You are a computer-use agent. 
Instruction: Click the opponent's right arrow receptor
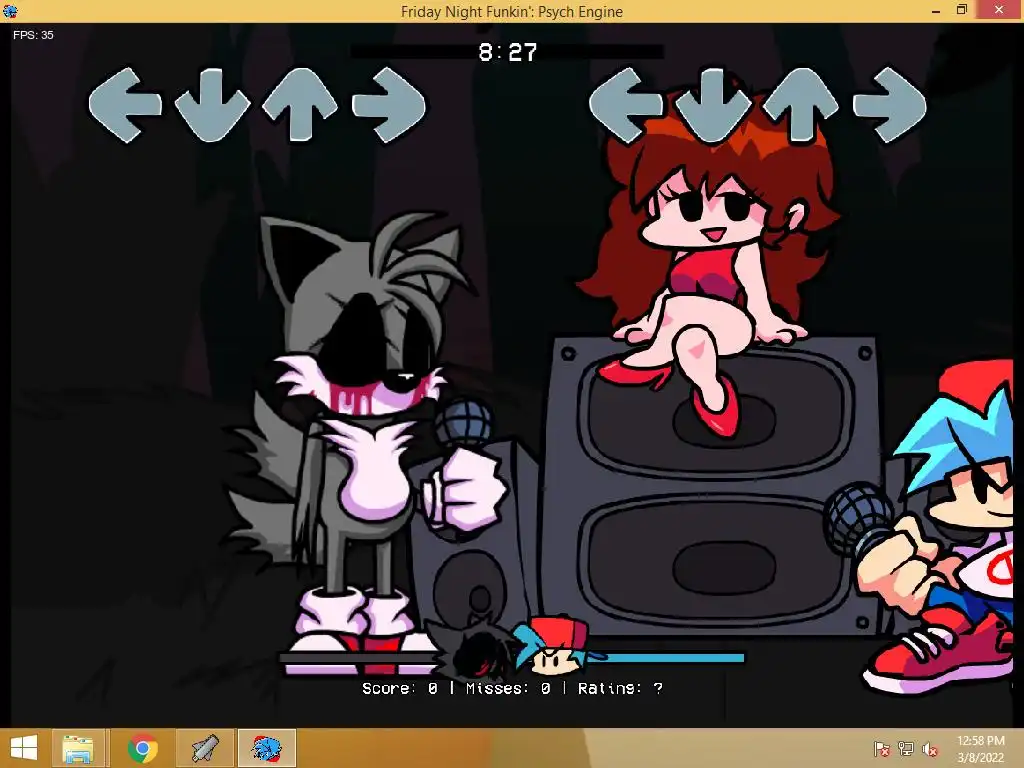click(x=389, y=104)
